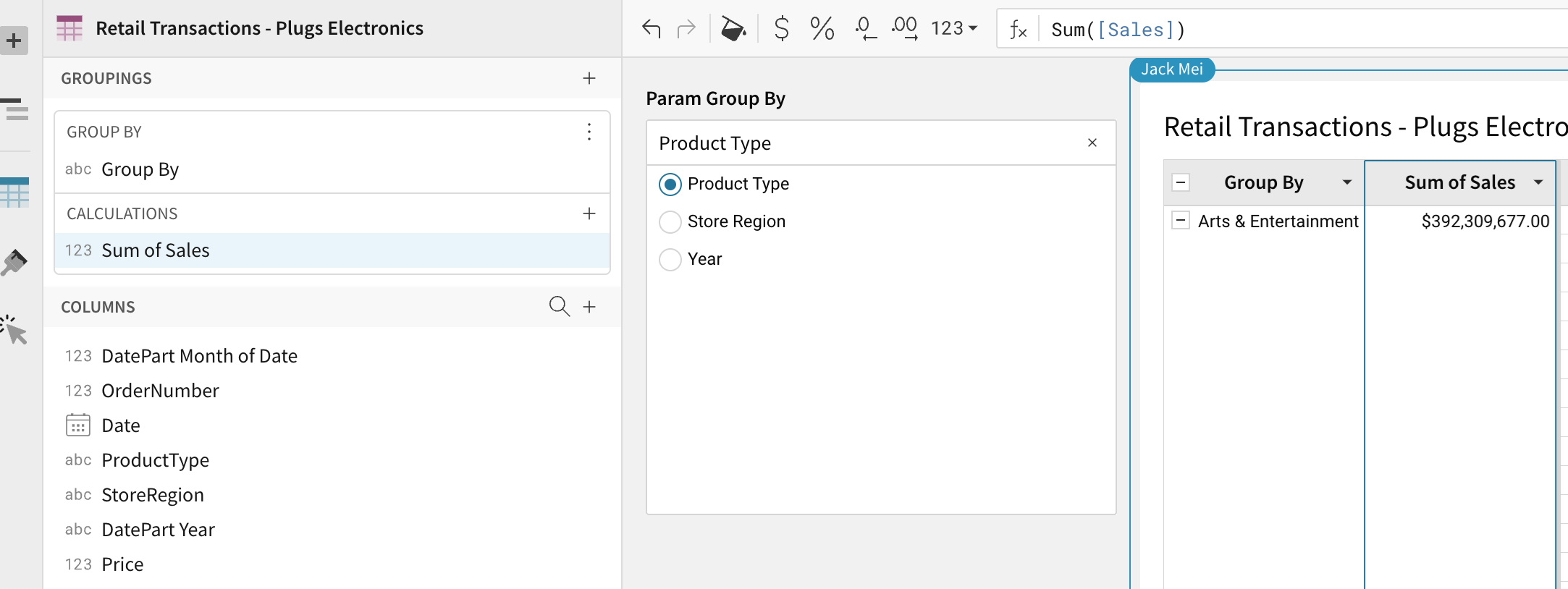Open the paint bucket fill color
This screenshot has height=589, width=1568.
point(733,29)
